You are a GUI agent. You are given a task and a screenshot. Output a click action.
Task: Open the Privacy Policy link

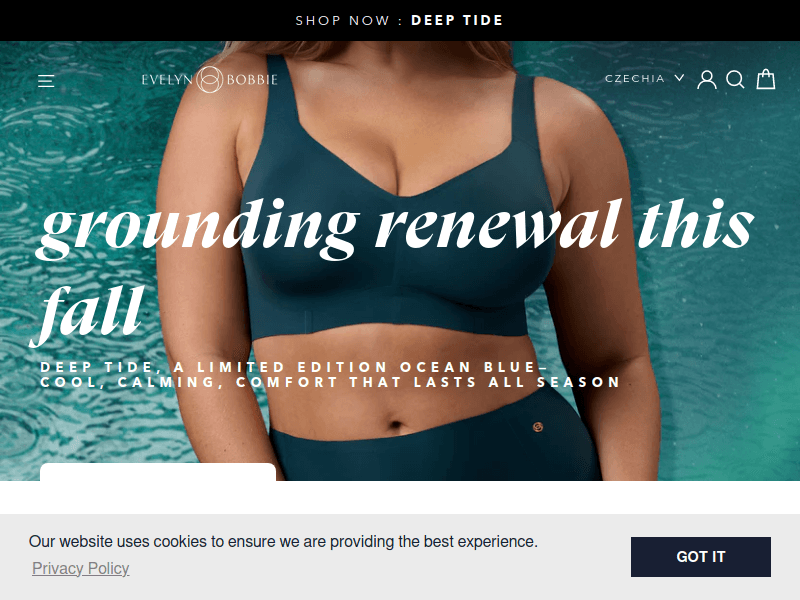point(81,568)
